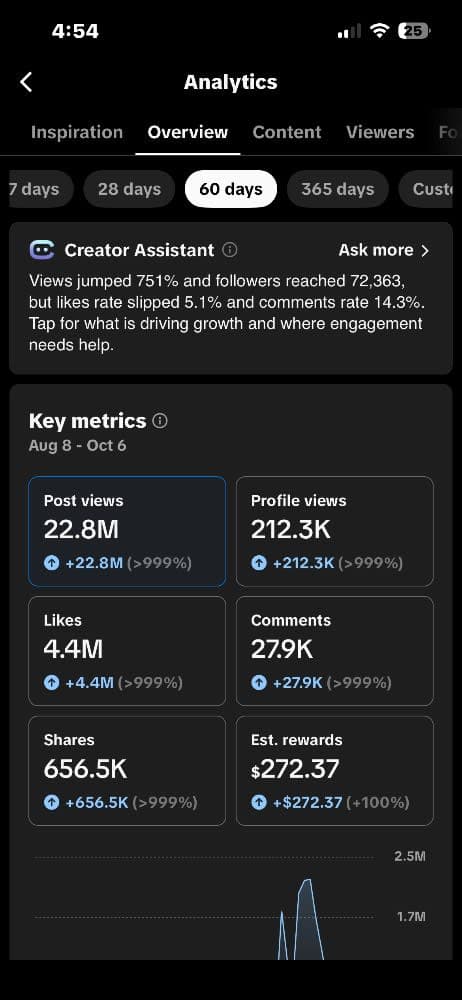Tap the back arrow icon
The width and height of the screenshot is (462, 1000).
(26, 82)
